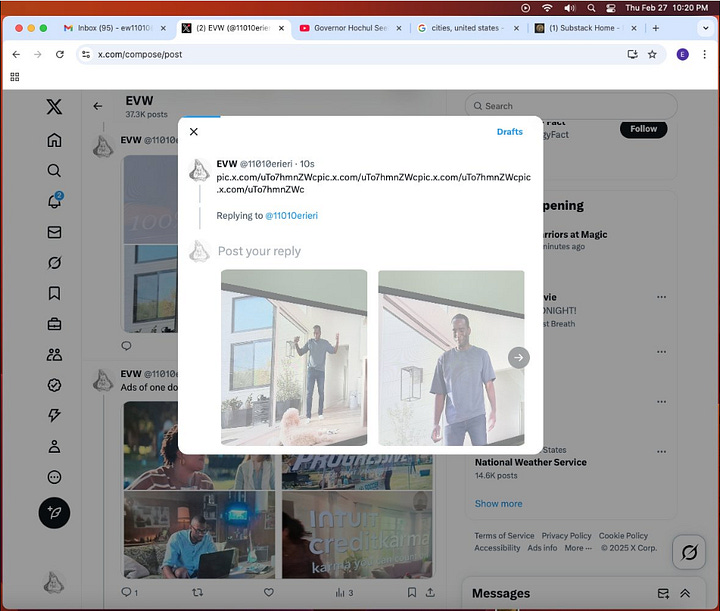The width and height of the screenshot is (720, 611).
Task: Open Jobs briefcase icon
Action: [x=54, y=324]
